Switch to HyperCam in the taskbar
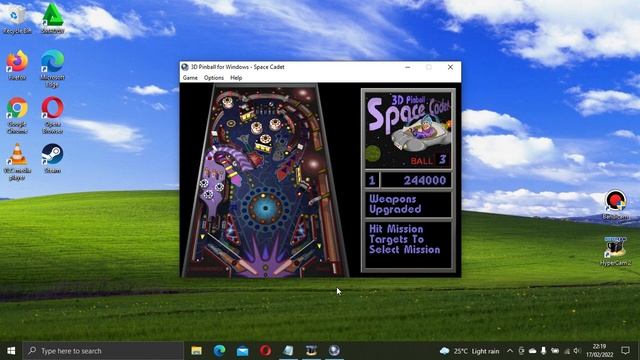 311,351
